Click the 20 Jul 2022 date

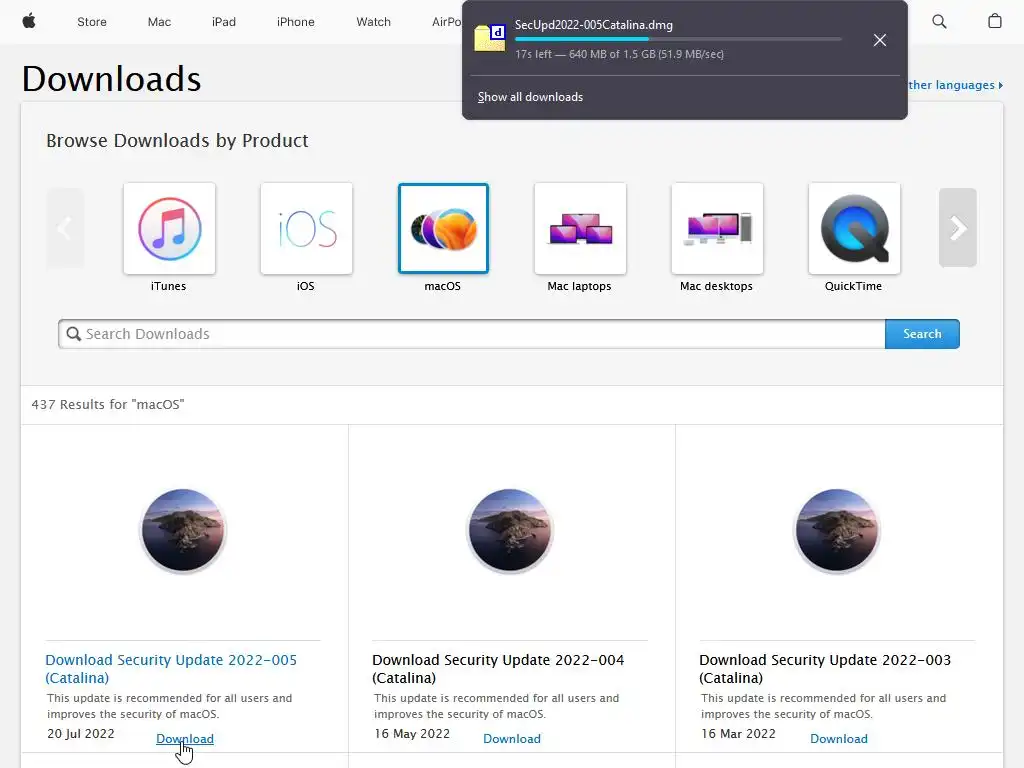80,733
